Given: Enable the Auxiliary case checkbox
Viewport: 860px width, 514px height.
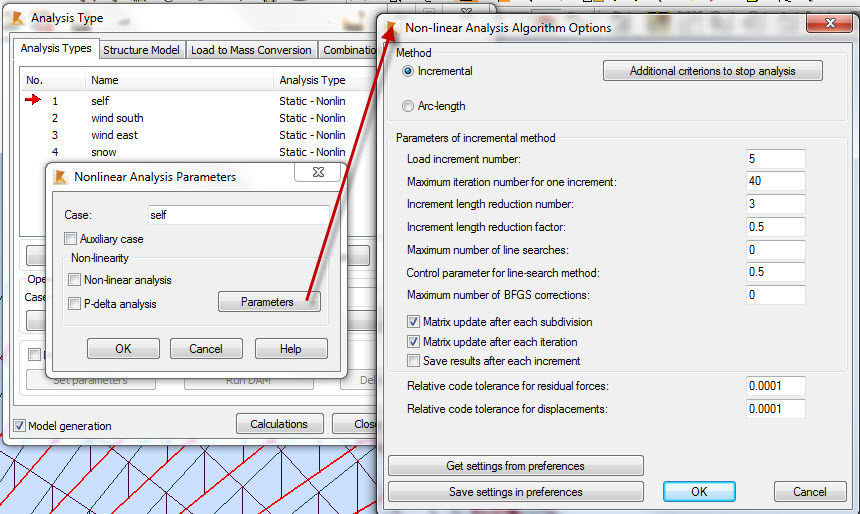Looking at the screenshot, I should point(70,239).
